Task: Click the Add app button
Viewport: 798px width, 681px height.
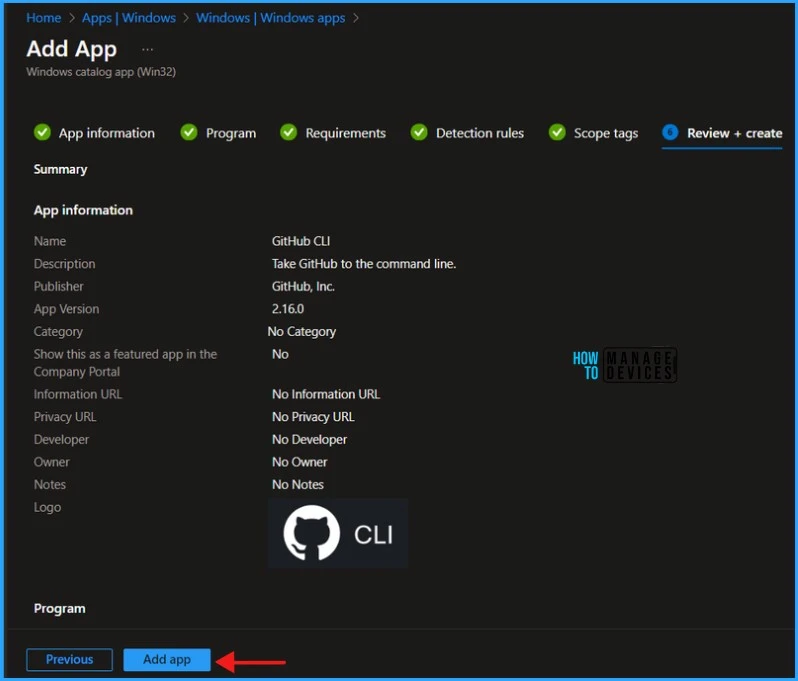Action: [166, 659]
